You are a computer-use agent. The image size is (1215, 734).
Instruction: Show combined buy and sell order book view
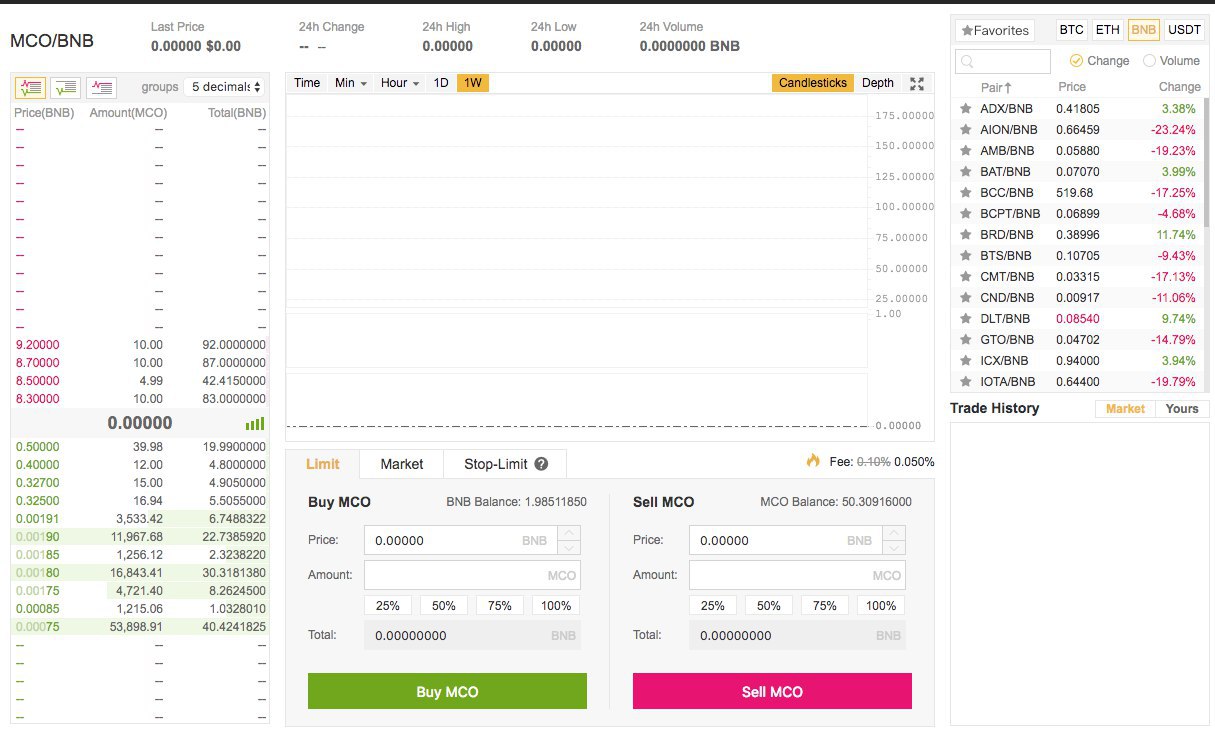click(30, 87)
